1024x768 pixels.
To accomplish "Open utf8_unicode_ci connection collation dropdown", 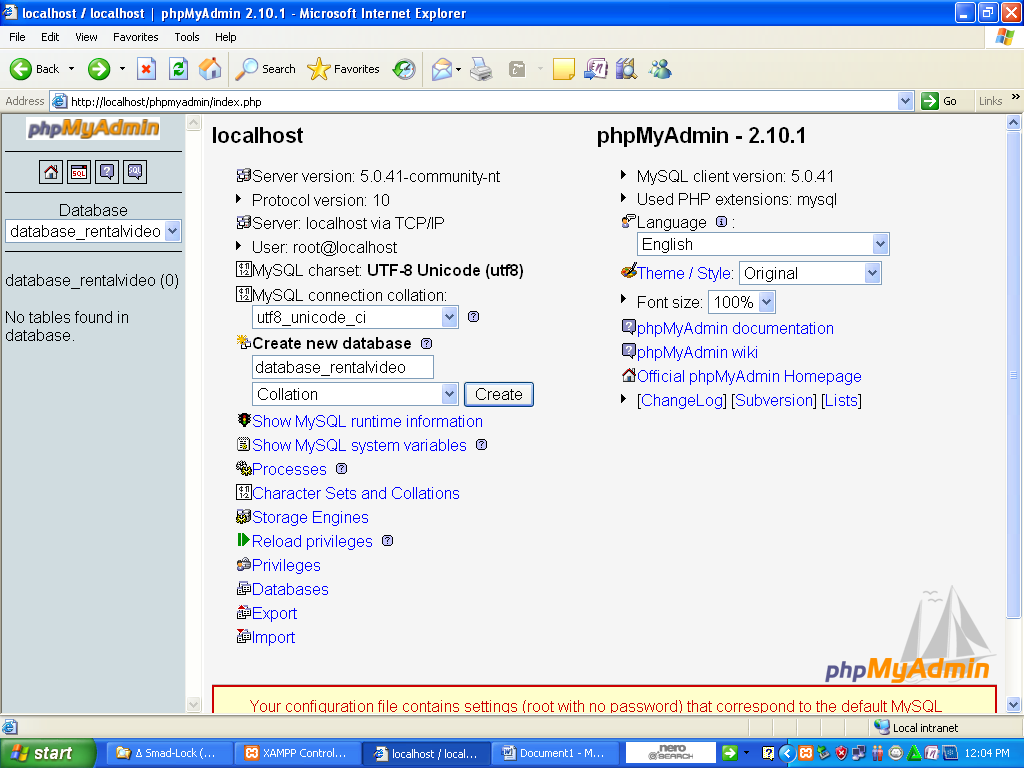I will pos(449,317).
